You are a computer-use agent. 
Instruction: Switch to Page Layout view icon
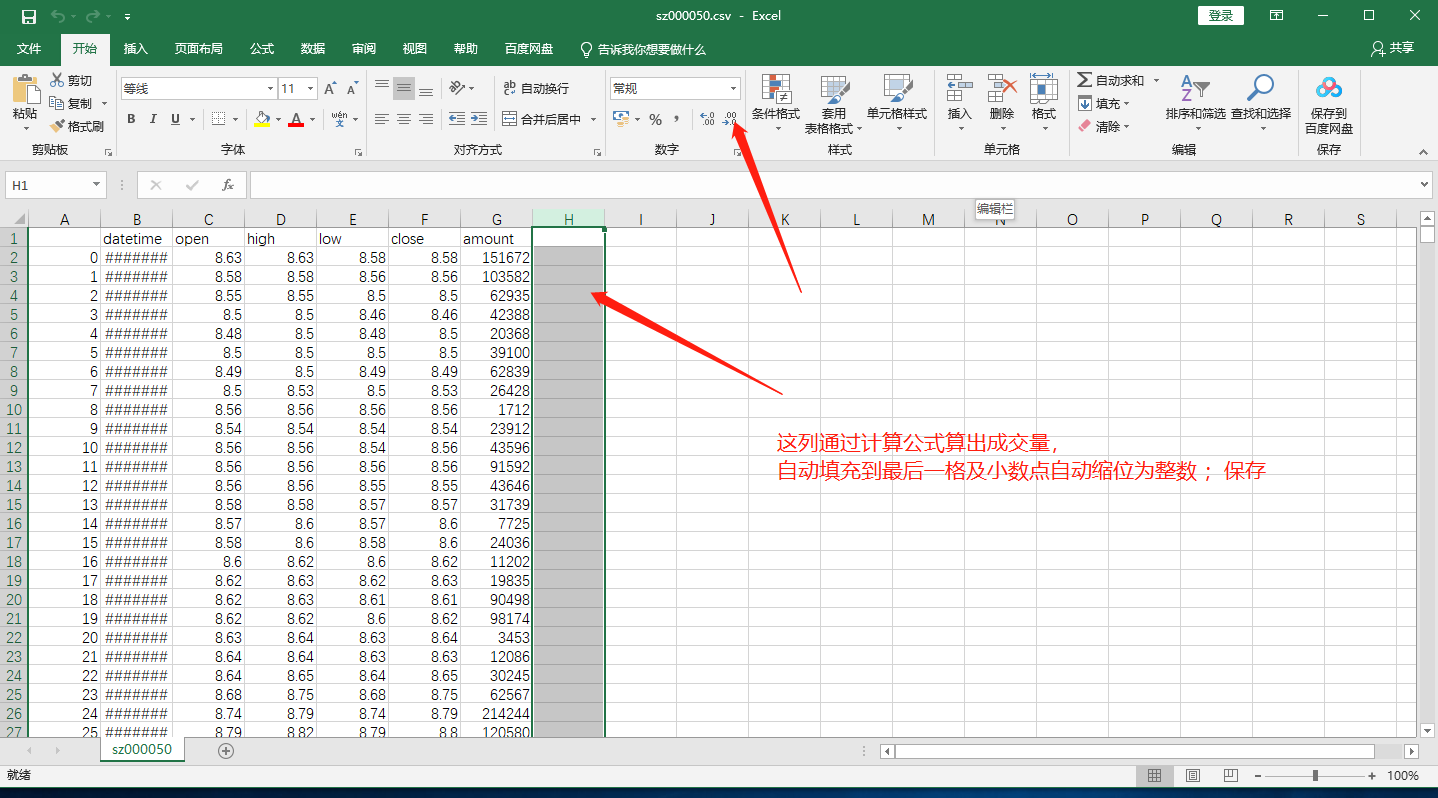(x=1192, y=776)
